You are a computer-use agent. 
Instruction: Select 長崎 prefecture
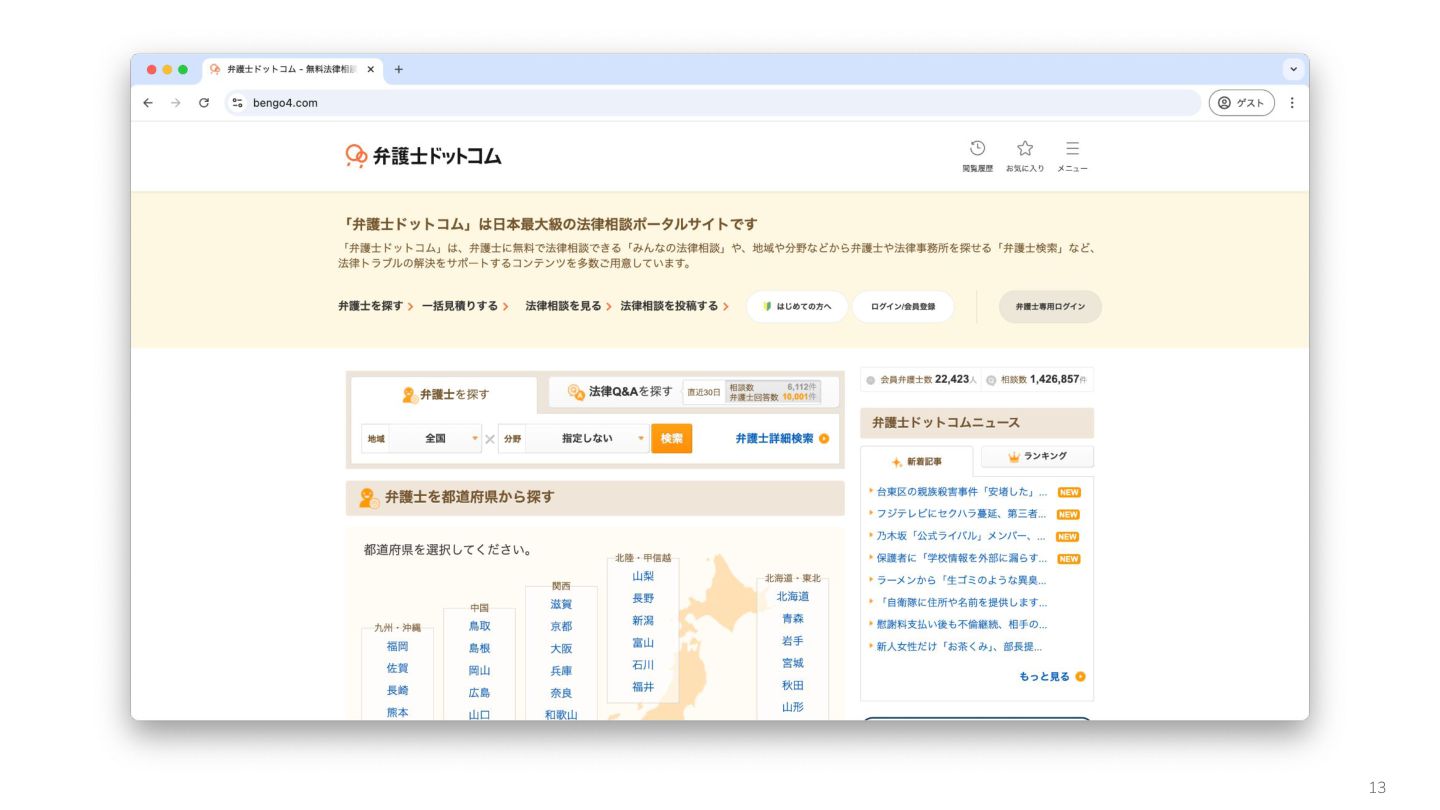[397, 690]
